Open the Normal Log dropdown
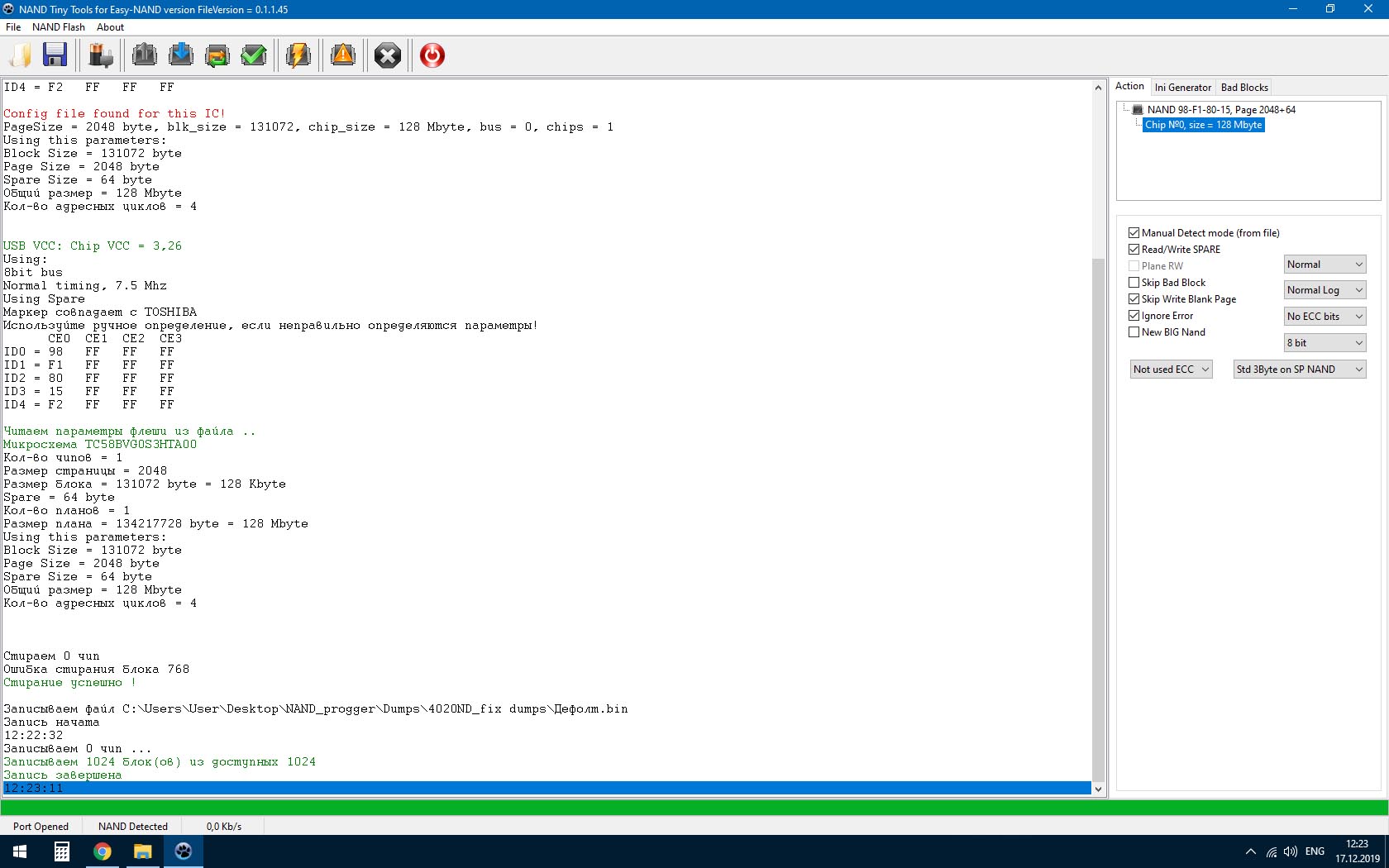1389x868 pixels. 1325,290
